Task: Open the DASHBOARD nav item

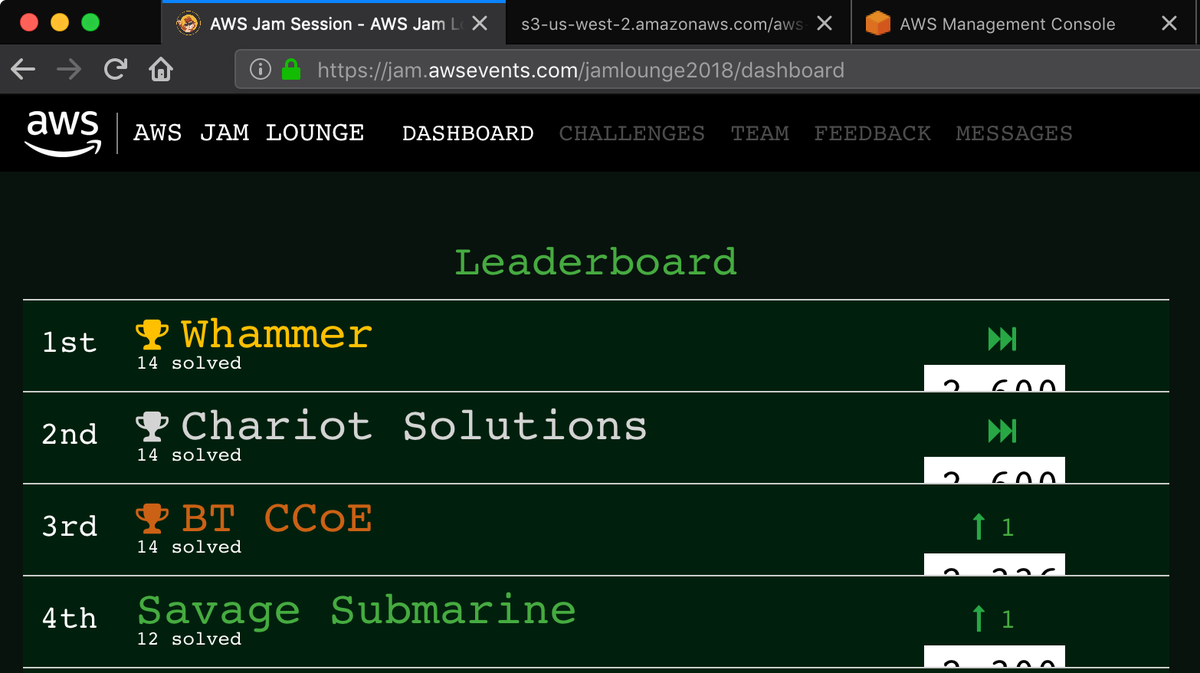Action: 468,133
